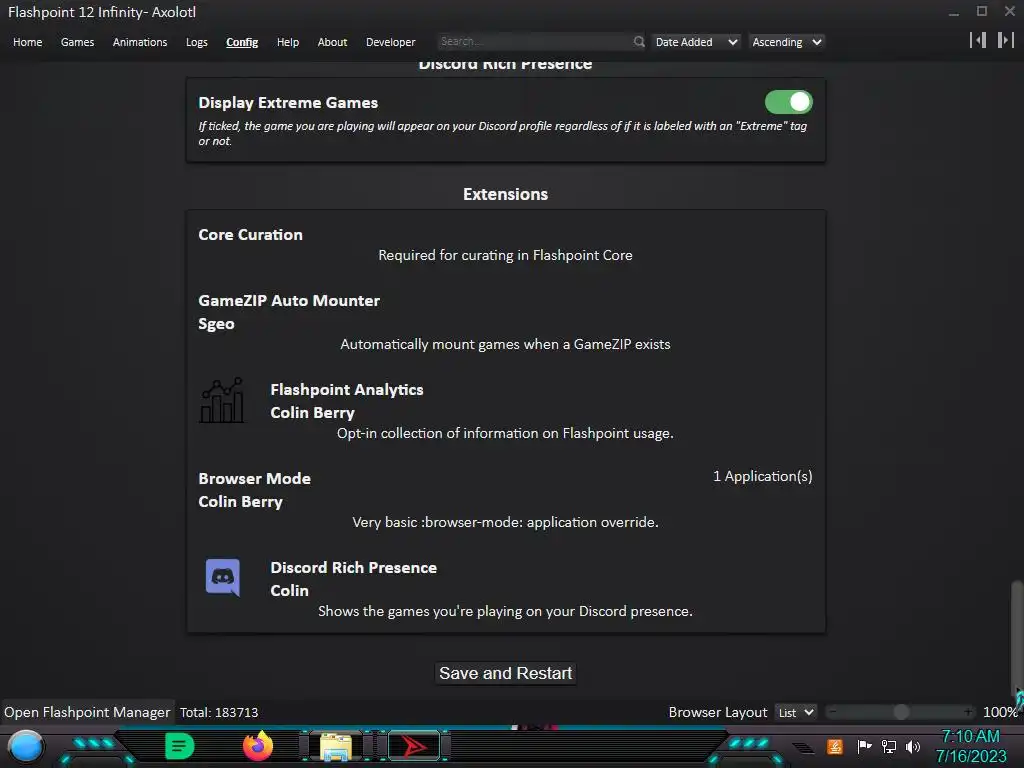Viewport: 1024px width, 768px height.
Task: Click the Core Curation extension title
Action: pyautogui.click(x=251, y=235)
